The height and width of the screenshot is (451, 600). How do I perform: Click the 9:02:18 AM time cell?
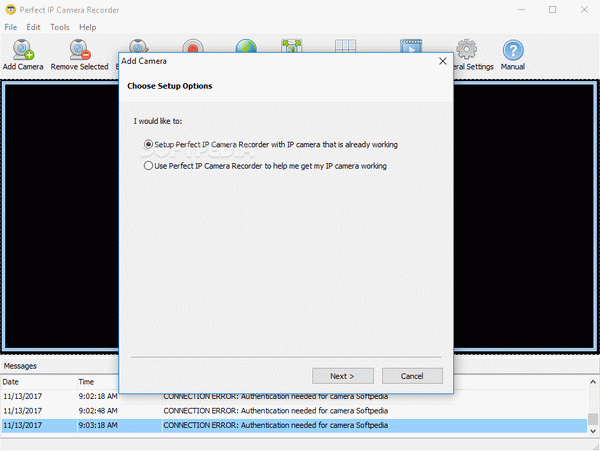tap(98, 396)
